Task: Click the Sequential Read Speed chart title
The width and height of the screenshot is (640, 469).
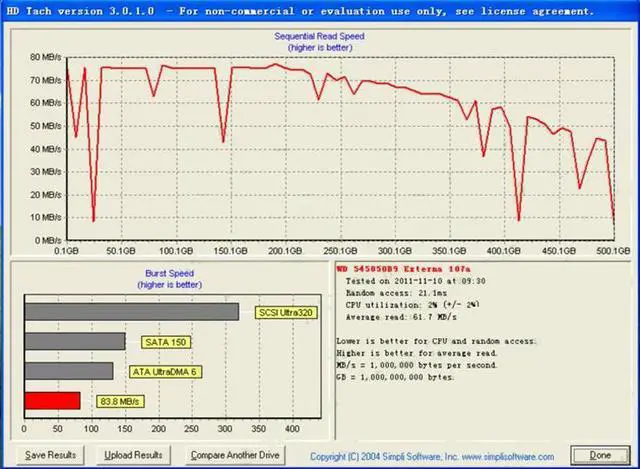Action: click(x=319, y=36)
